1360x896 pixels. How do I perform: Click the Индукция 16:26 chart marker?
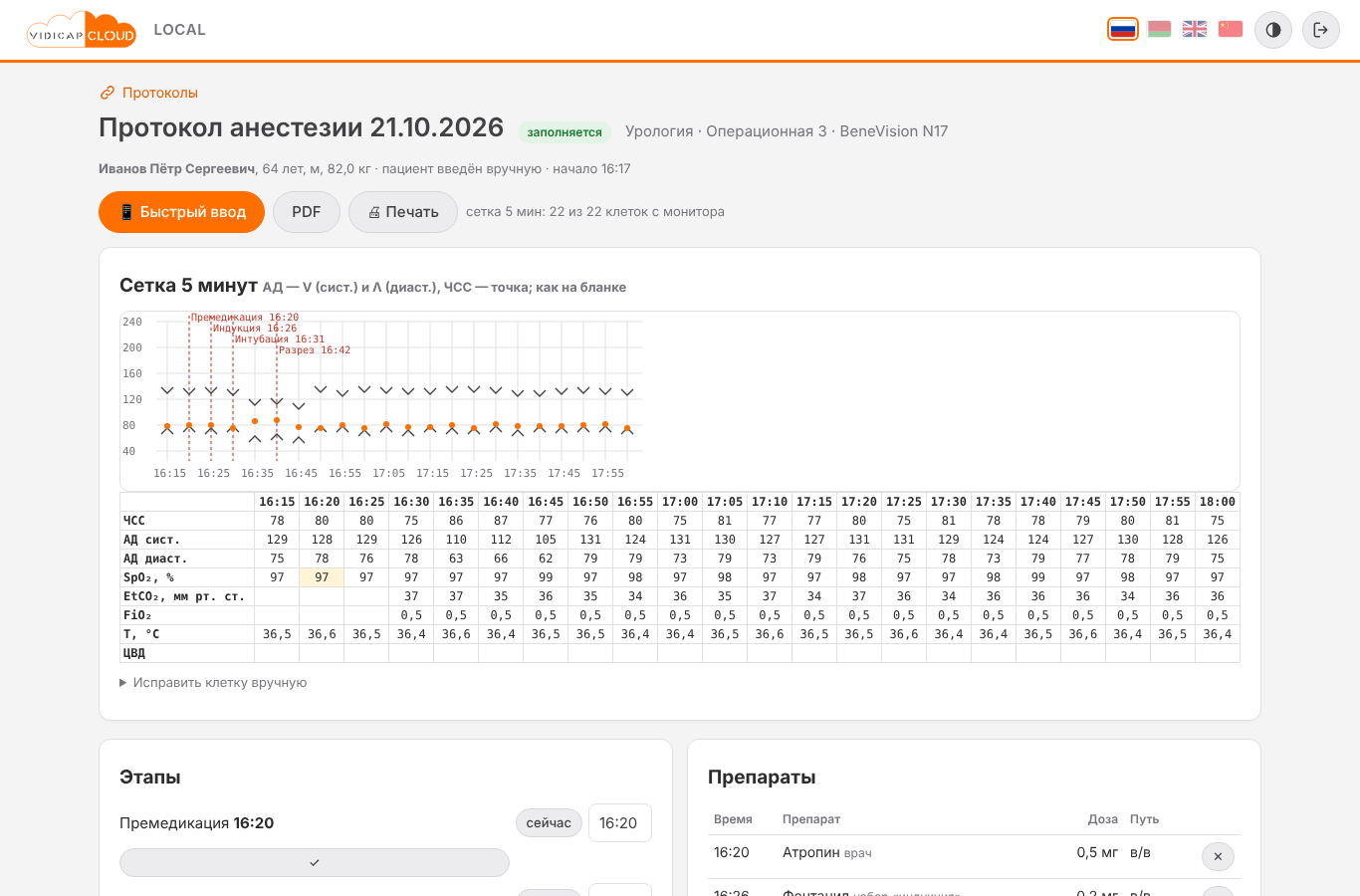pos(254,329)
